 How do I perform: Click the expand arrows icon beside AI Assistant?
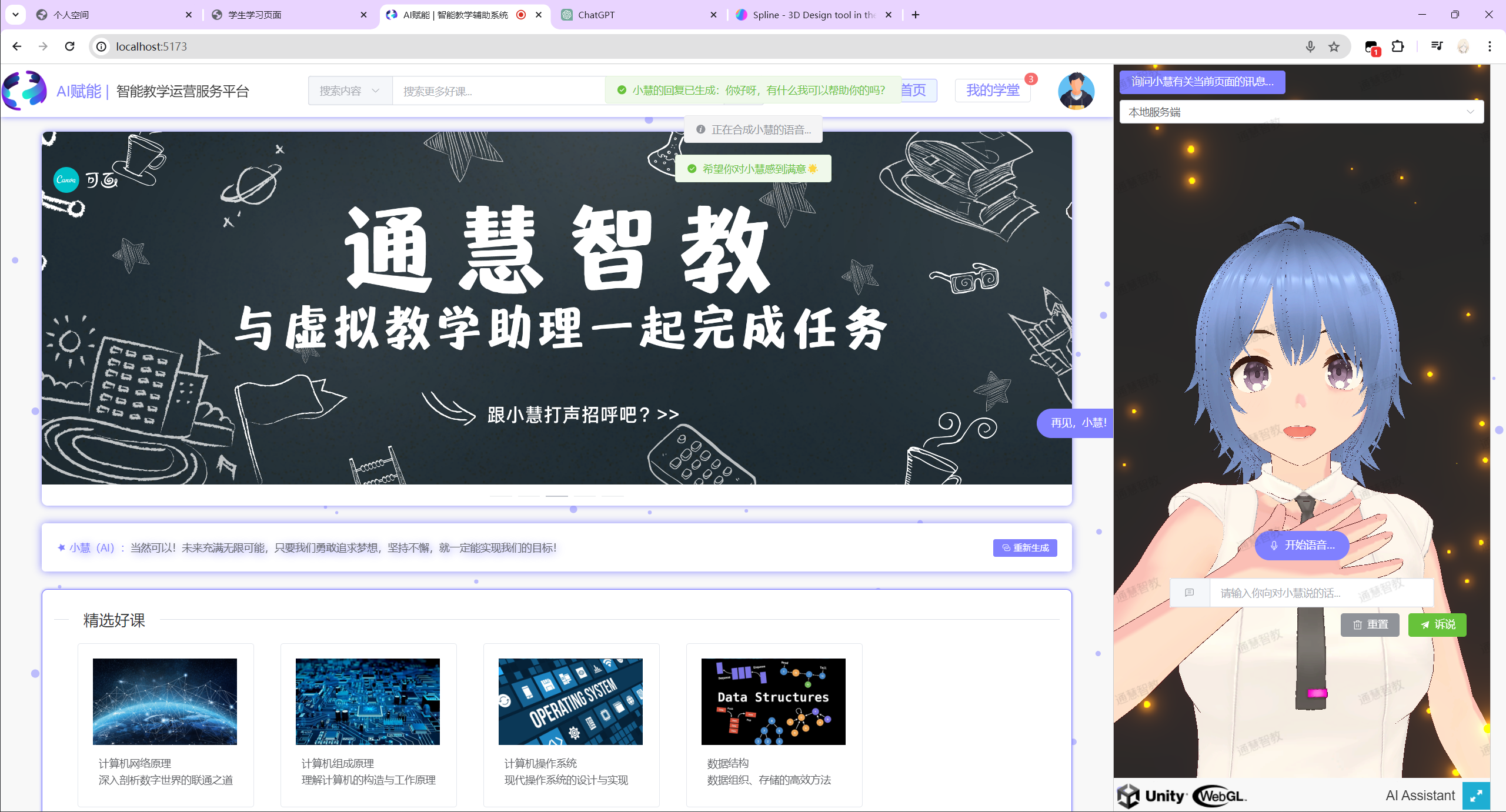pyautogui.click(x=1475, y=796)
